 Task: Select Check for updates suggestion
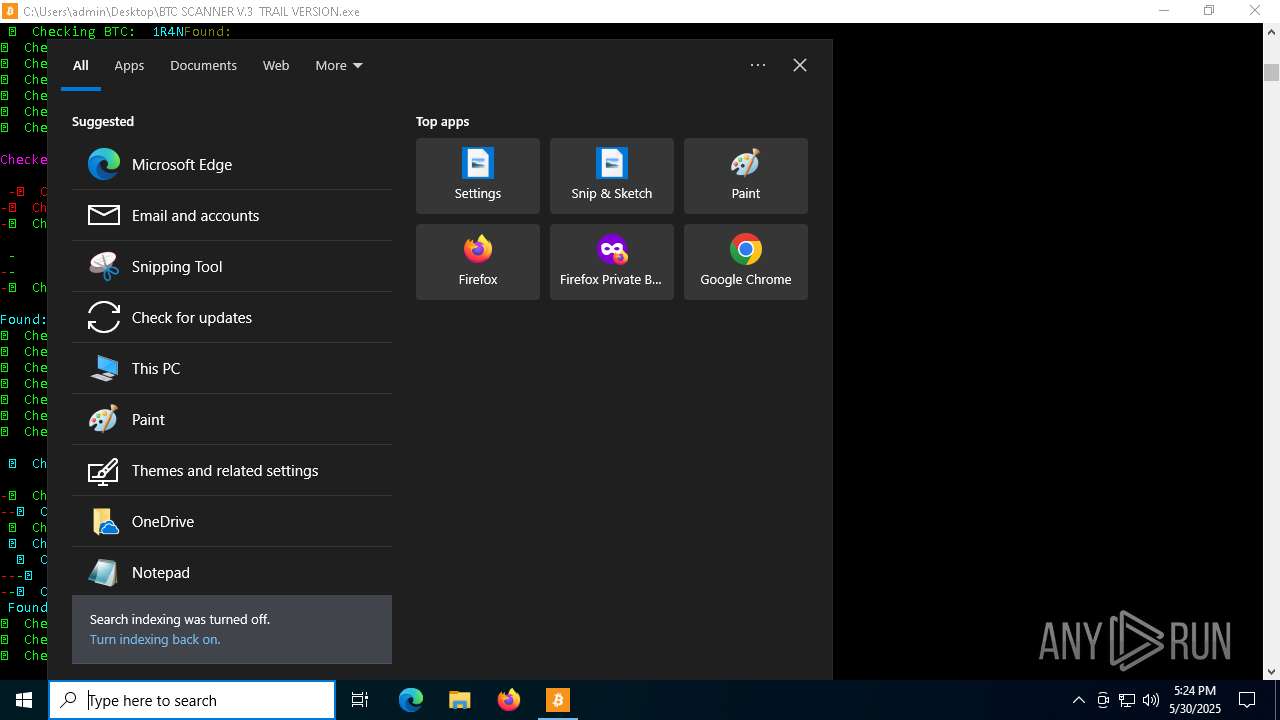(232, 317)
